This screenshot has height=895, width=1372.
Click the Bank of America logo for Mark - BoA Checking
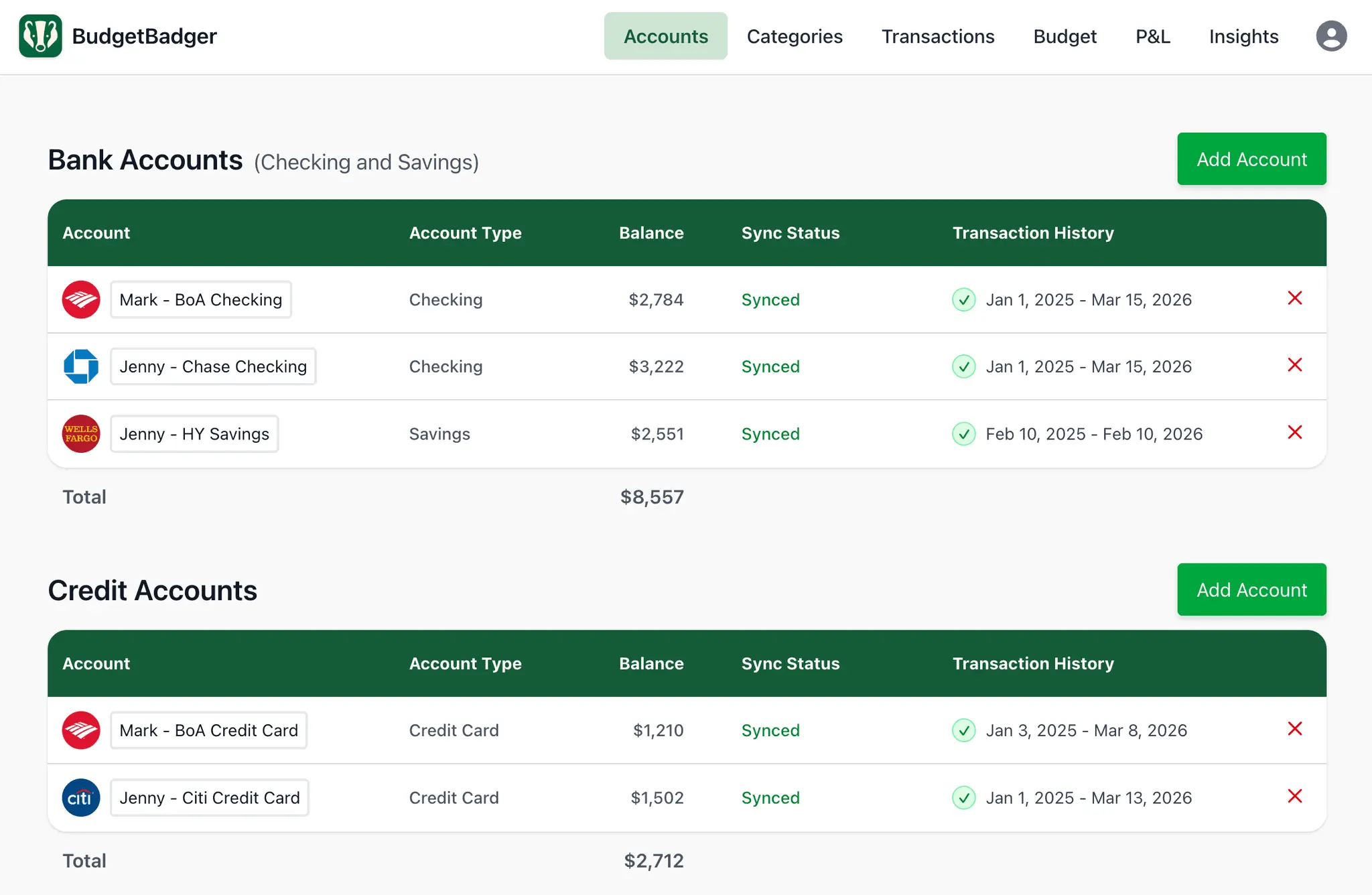click(x=81, y=299)
